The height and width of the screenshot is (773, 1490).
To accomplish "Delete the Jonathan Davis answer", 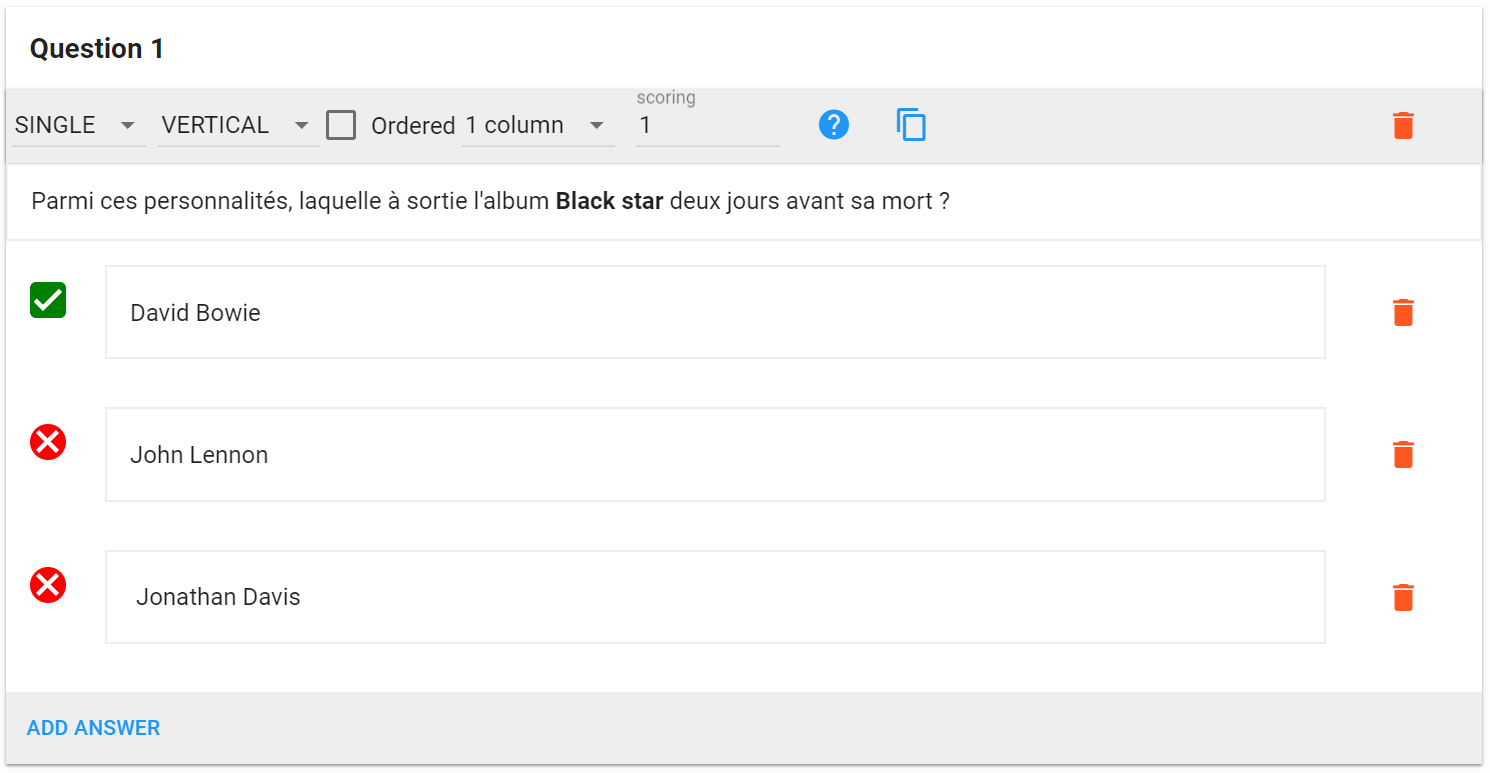I will coord(1403,597).
